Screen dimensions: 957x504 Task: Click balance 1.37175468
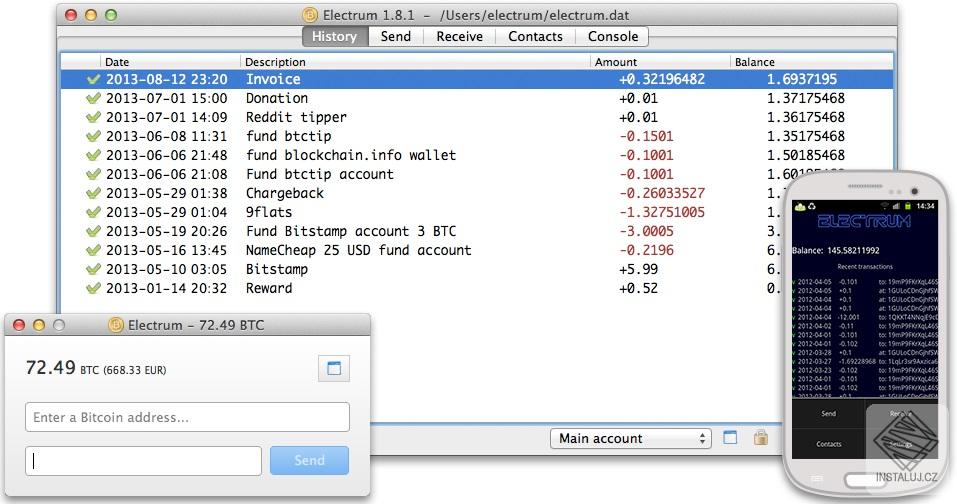806,98
